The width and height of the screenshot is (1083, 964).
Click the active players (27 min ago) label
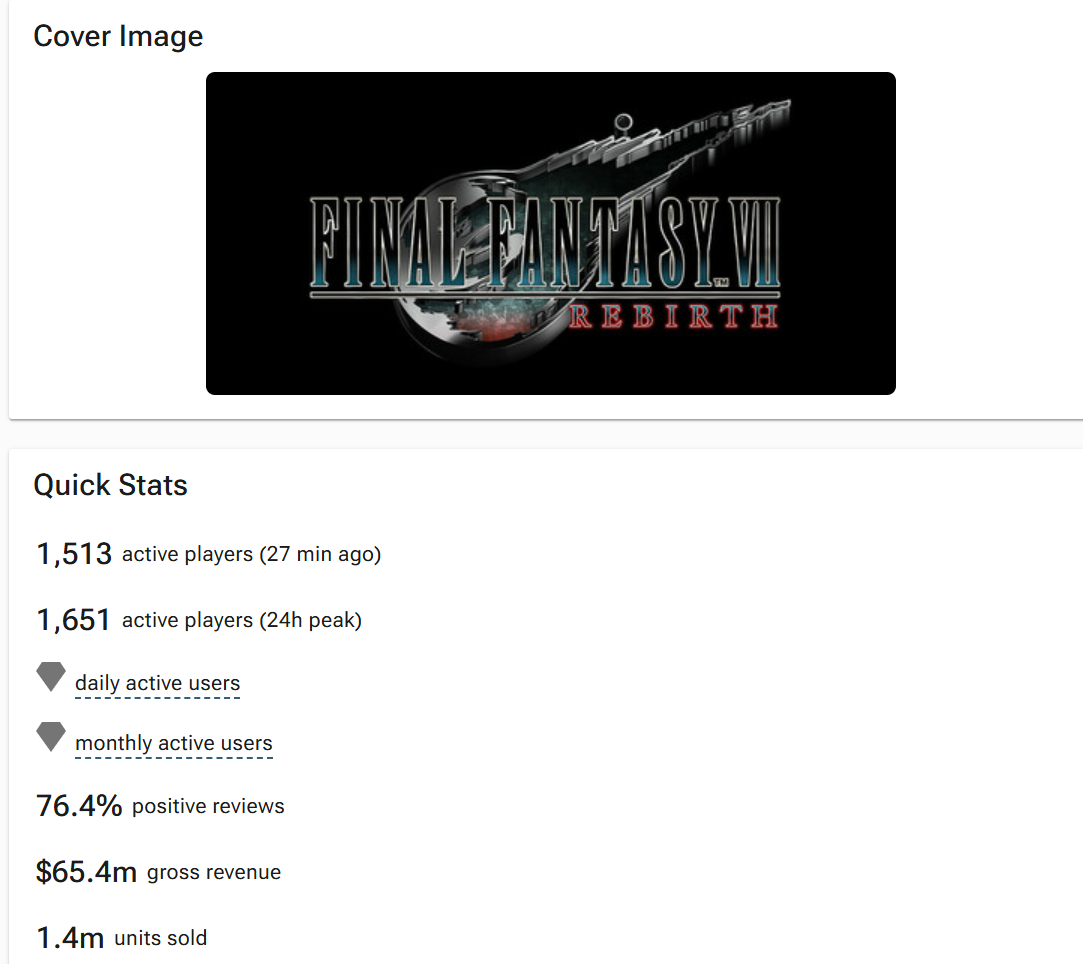[251, 555]
